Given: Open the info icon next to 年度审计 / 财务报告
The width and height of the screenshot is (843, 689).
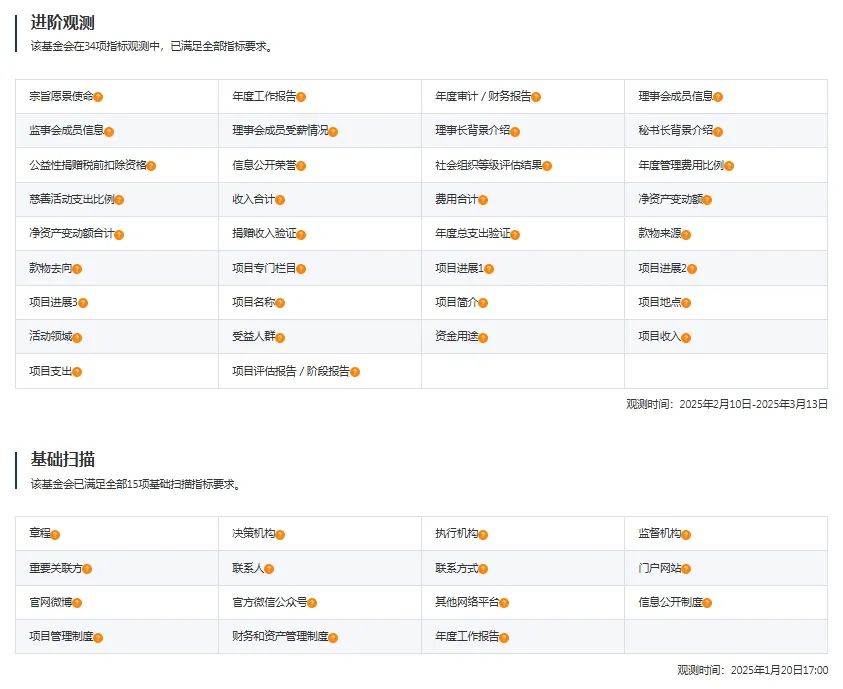Looking at the screenshot, I should (x=537, y=97).
